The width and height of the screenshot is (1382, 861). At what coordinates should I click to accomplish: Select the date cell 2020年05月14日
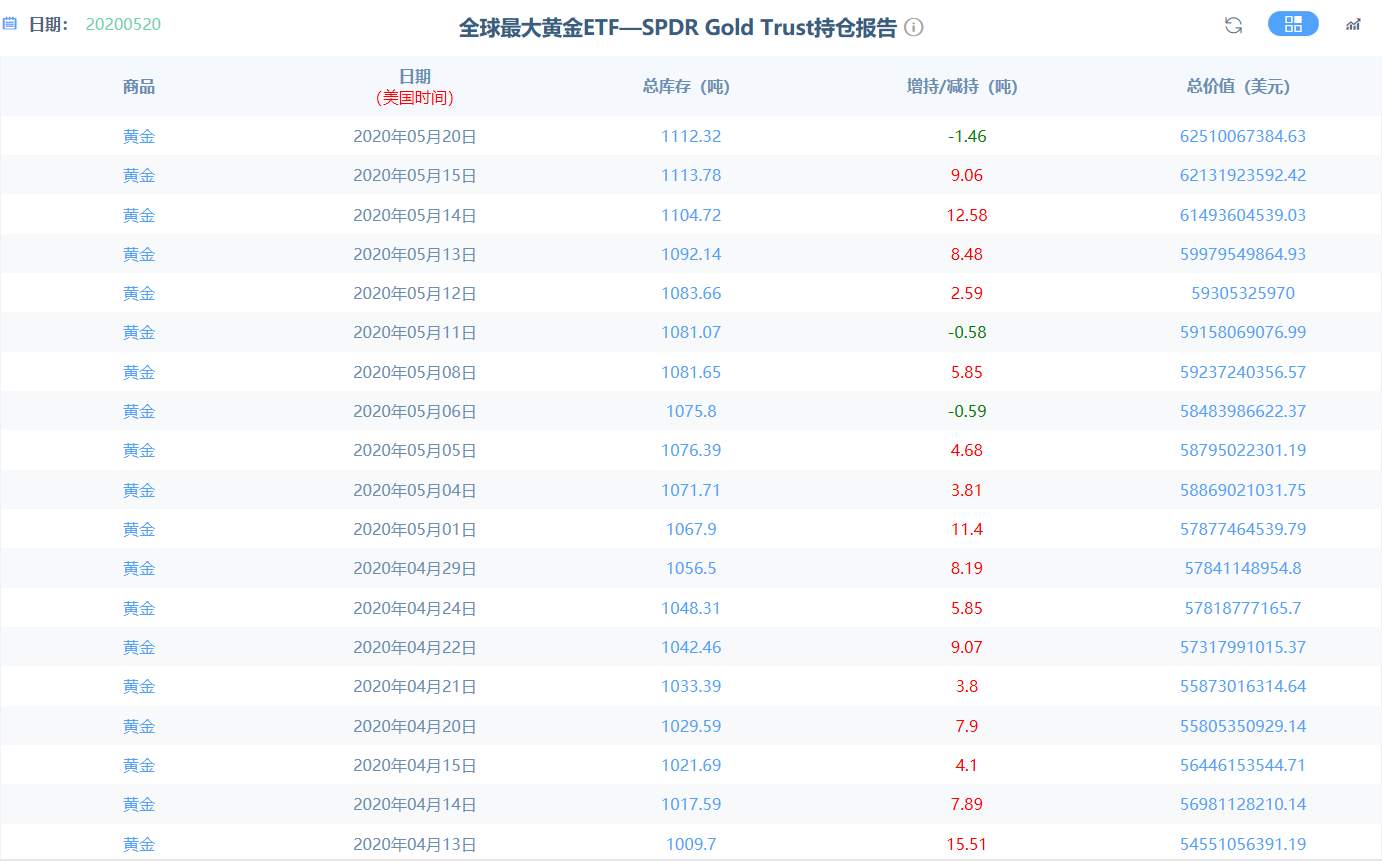[x=415, y=215]
